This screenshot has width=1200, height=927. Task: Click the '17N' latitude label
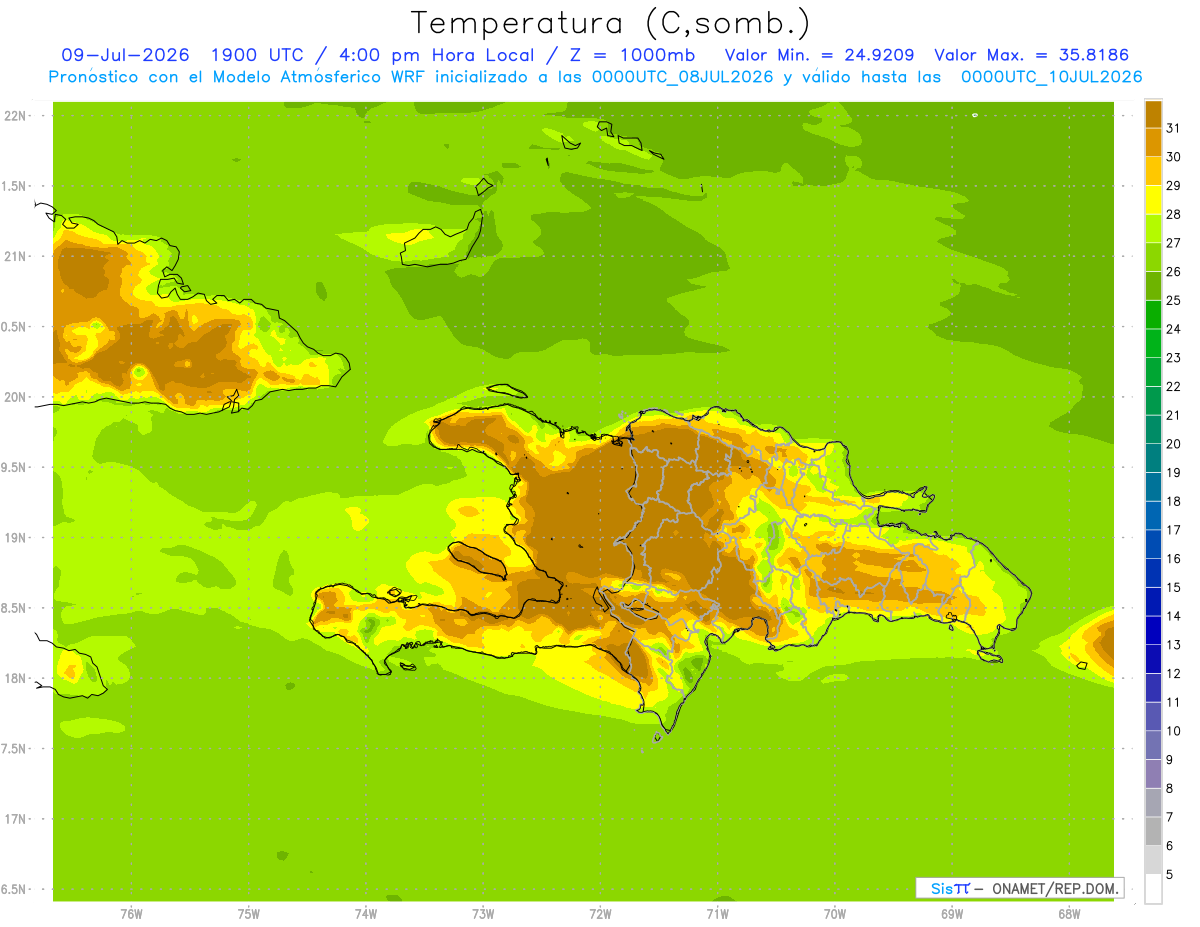pyautogui.click(x=17, y=820)
